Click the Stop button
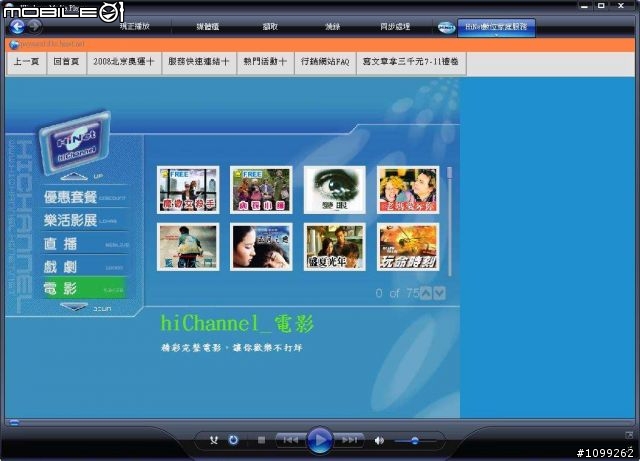Viewport: 640px width, 461px height. [262, 440]
